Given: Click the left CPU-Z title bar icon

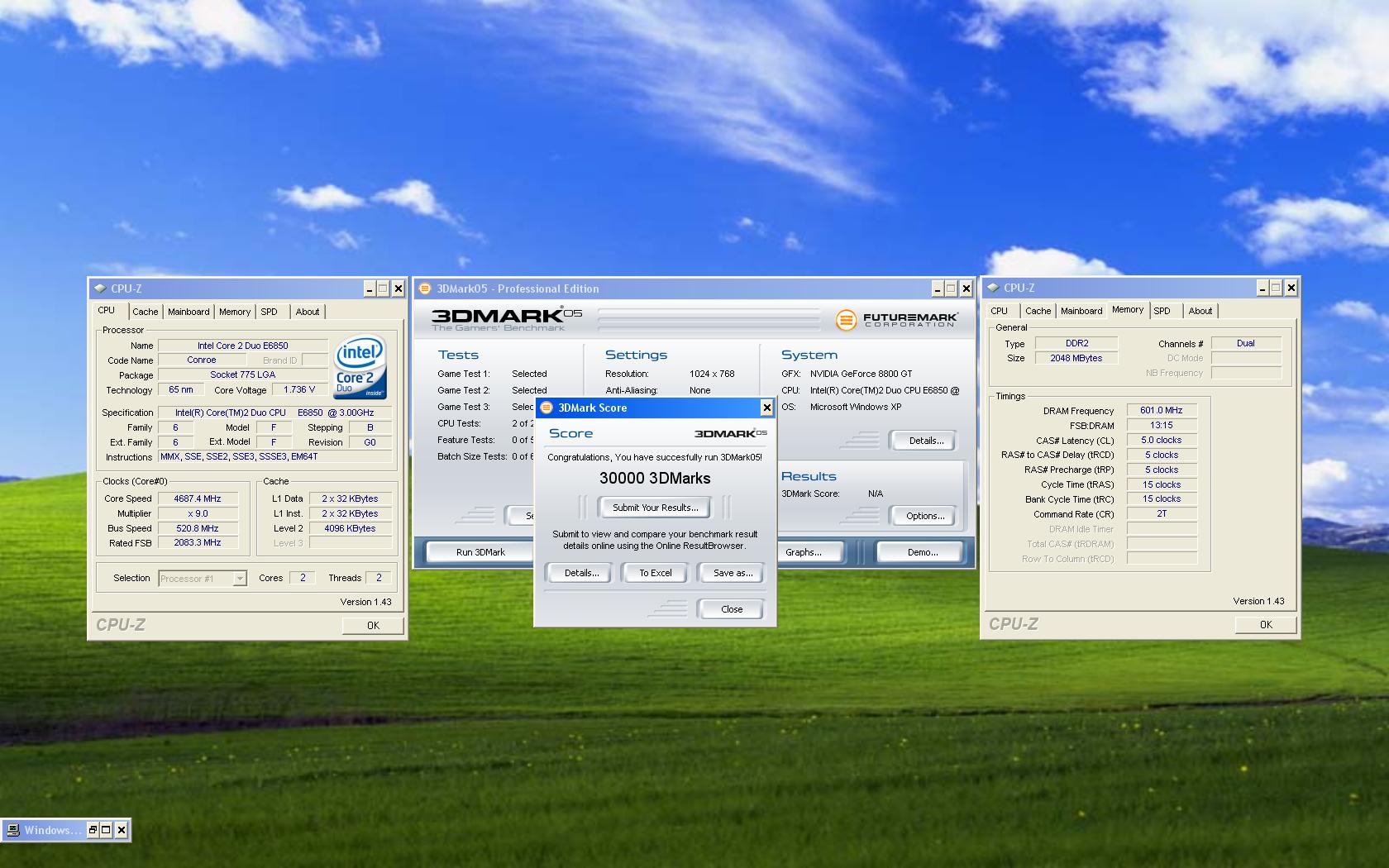Looking at the screenshot, I should [100, 289].
